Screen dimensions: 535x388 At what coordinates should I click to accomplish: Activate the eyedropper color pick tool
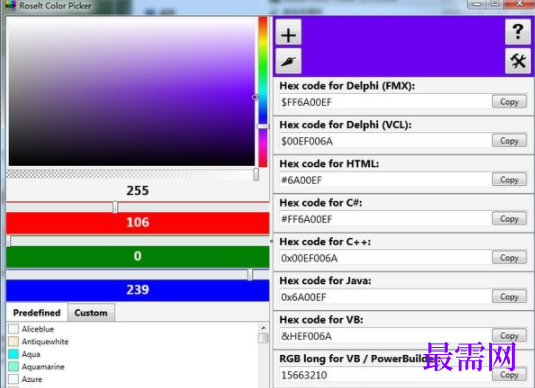(288, 61)
